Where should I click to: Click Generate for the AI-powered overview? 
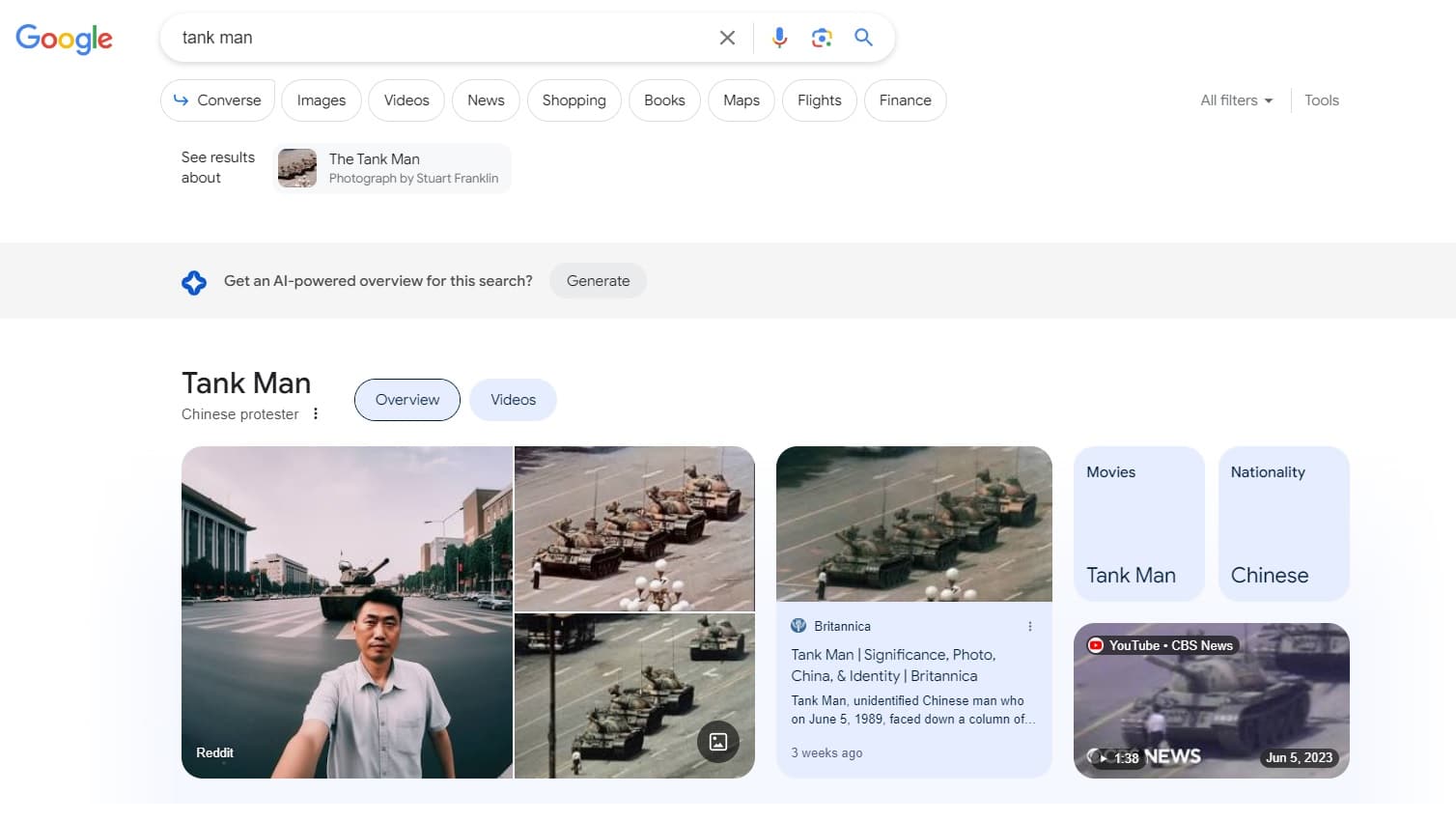598,280
